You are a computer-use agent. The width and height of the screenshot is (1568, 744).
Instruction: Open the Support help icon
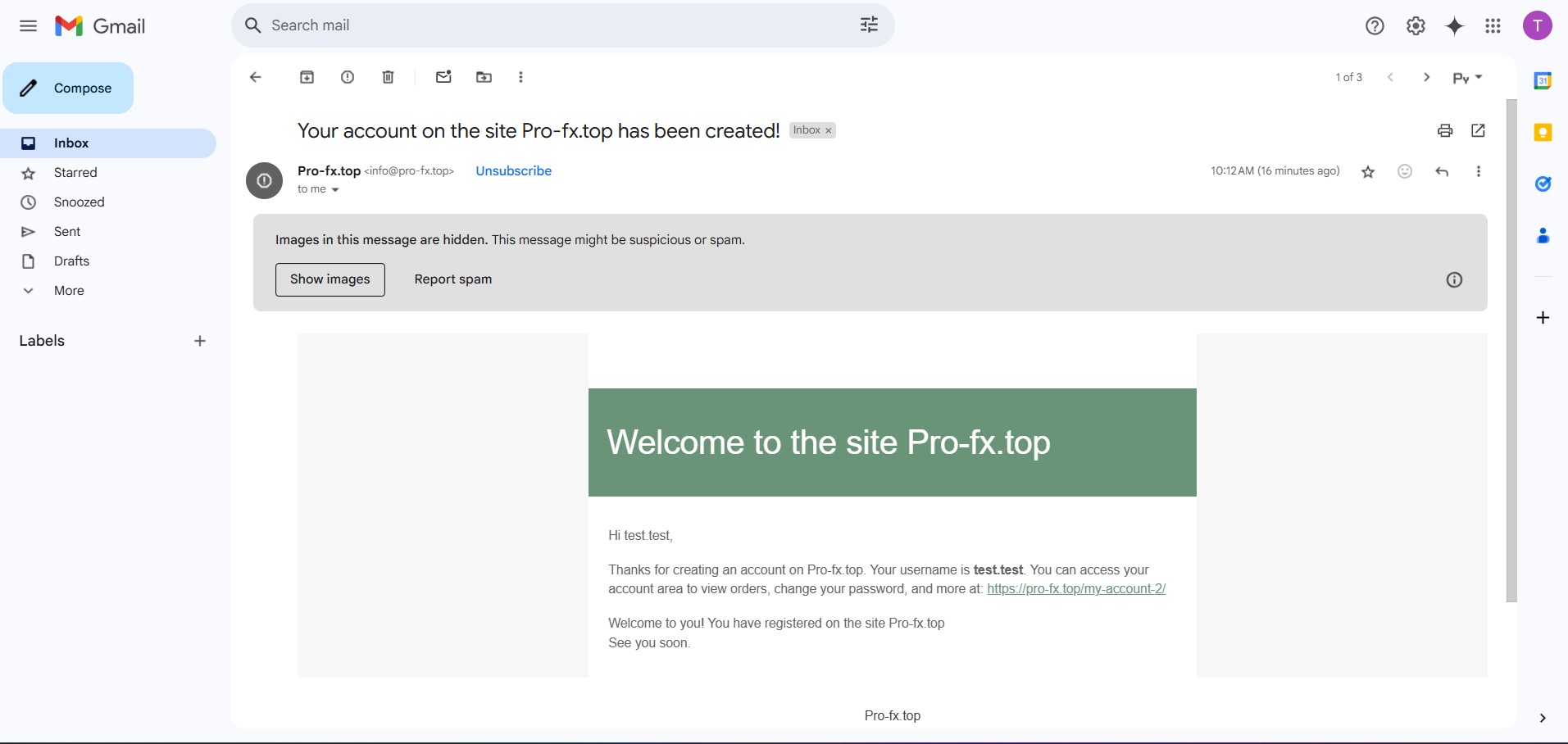pyautogui.click(x=1375, y=26)
